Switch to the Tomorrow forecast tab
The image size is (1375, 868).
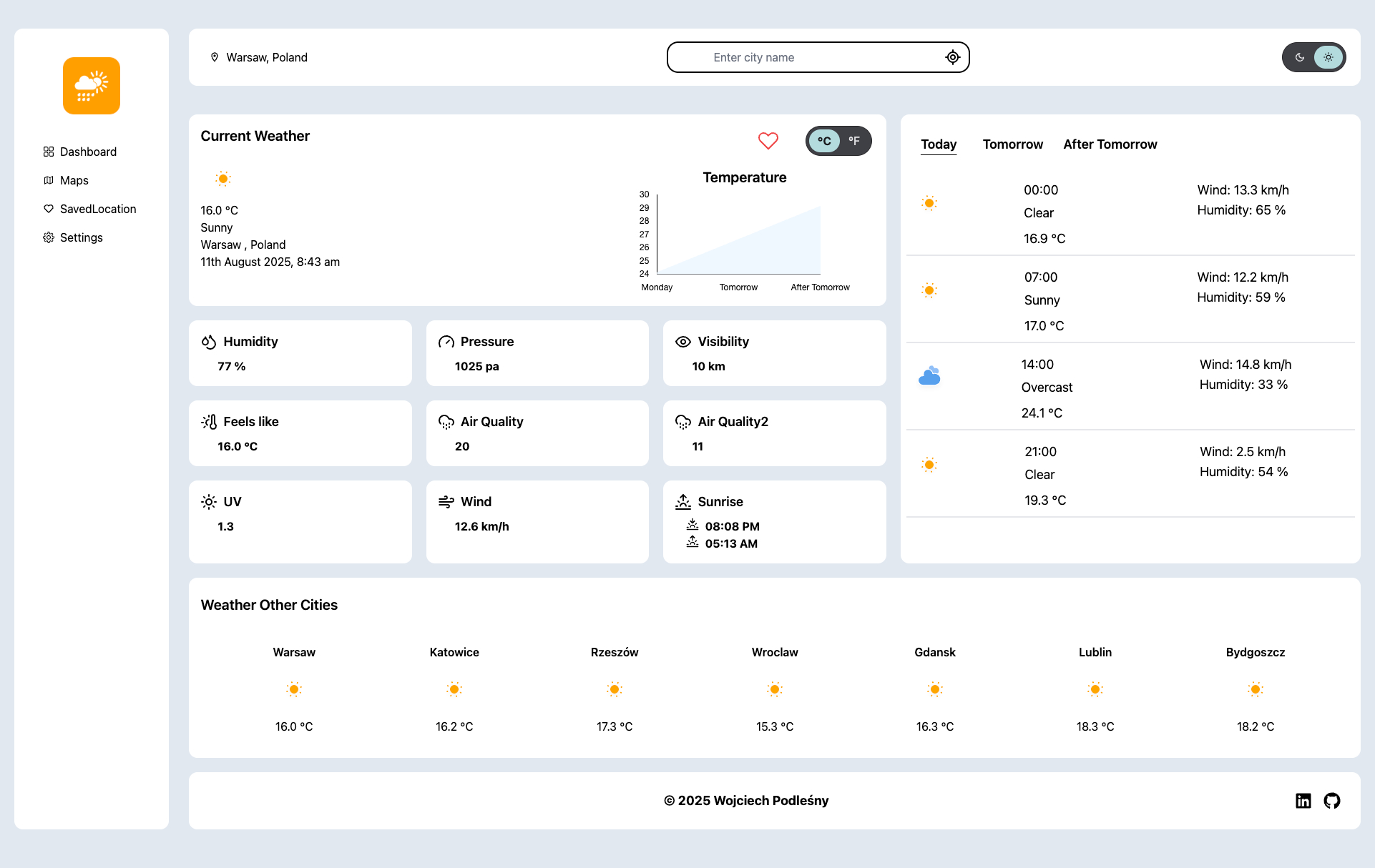(x=1013, y=144)
